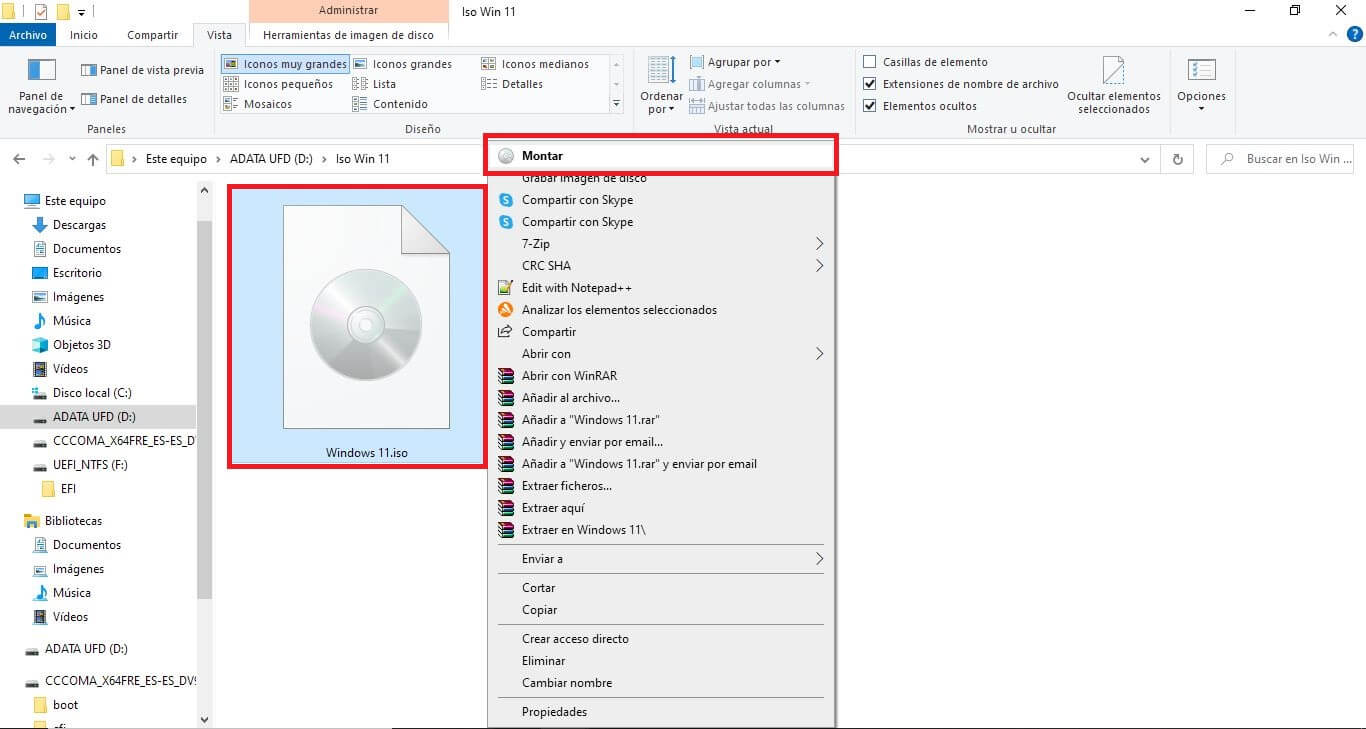This screenshot has height=729, width=1366.
Task: Click the Buscar en Iso Win search box
Action: click(1282, 159)
